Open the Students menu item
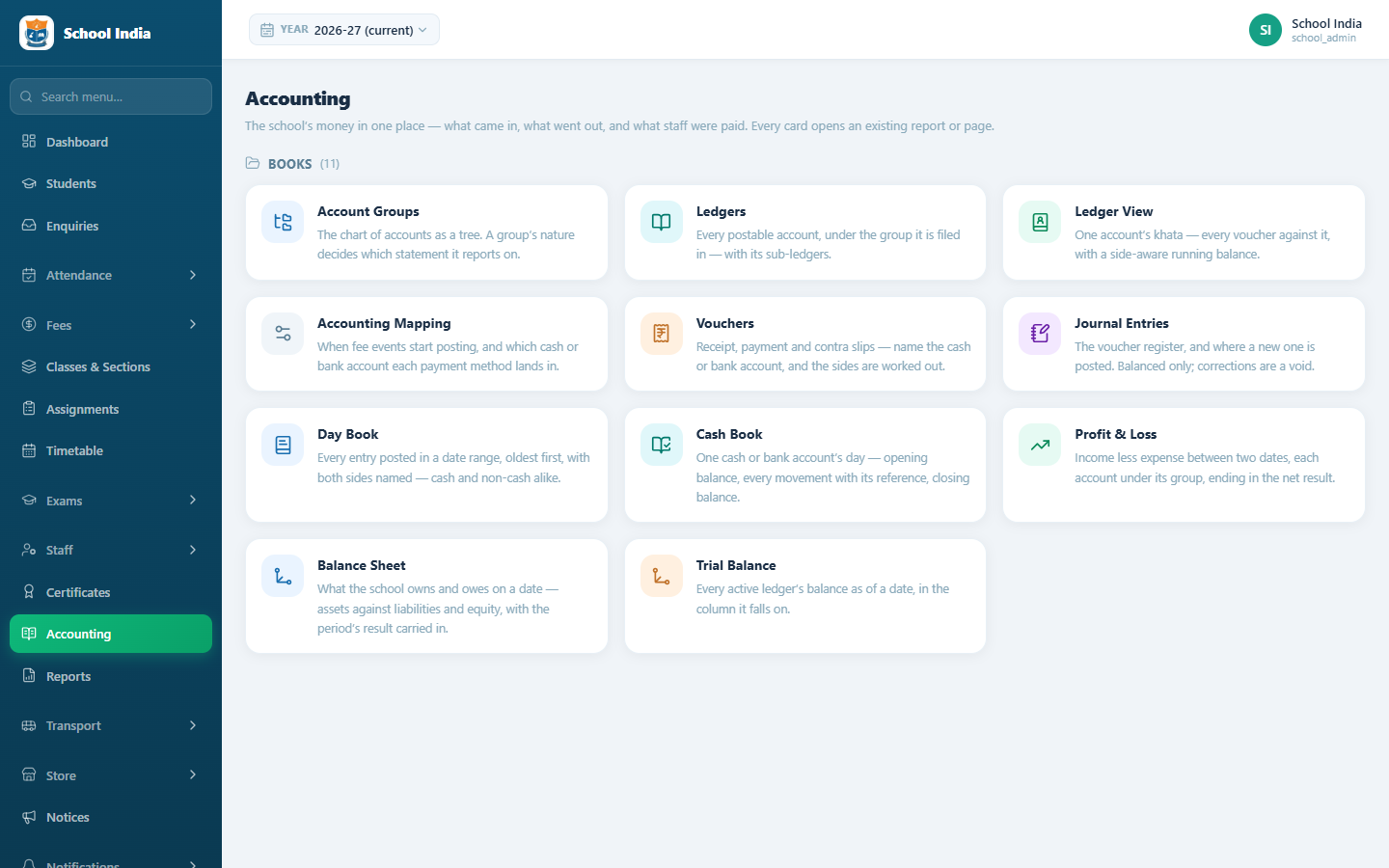This screenshot has width=1389, height=868. click(x=111, y=183)
